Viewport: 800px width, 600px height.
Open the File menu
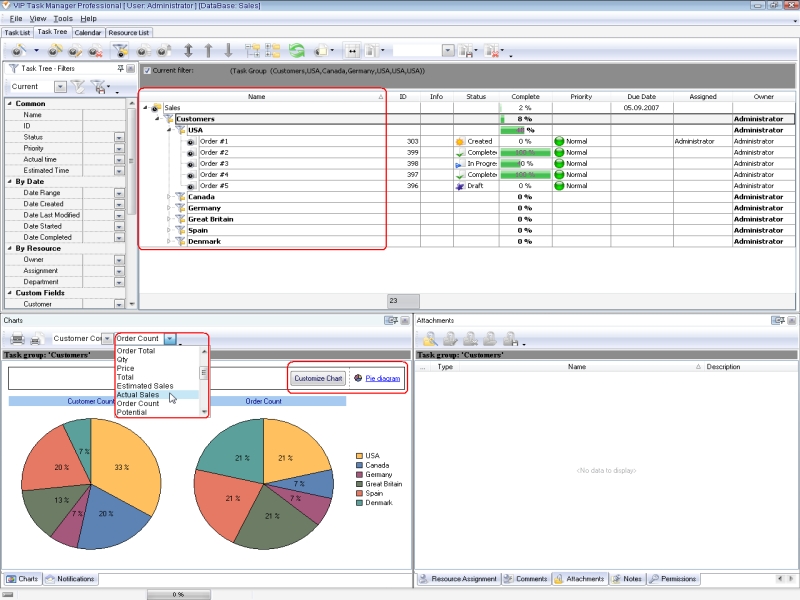tap(16, 18)
